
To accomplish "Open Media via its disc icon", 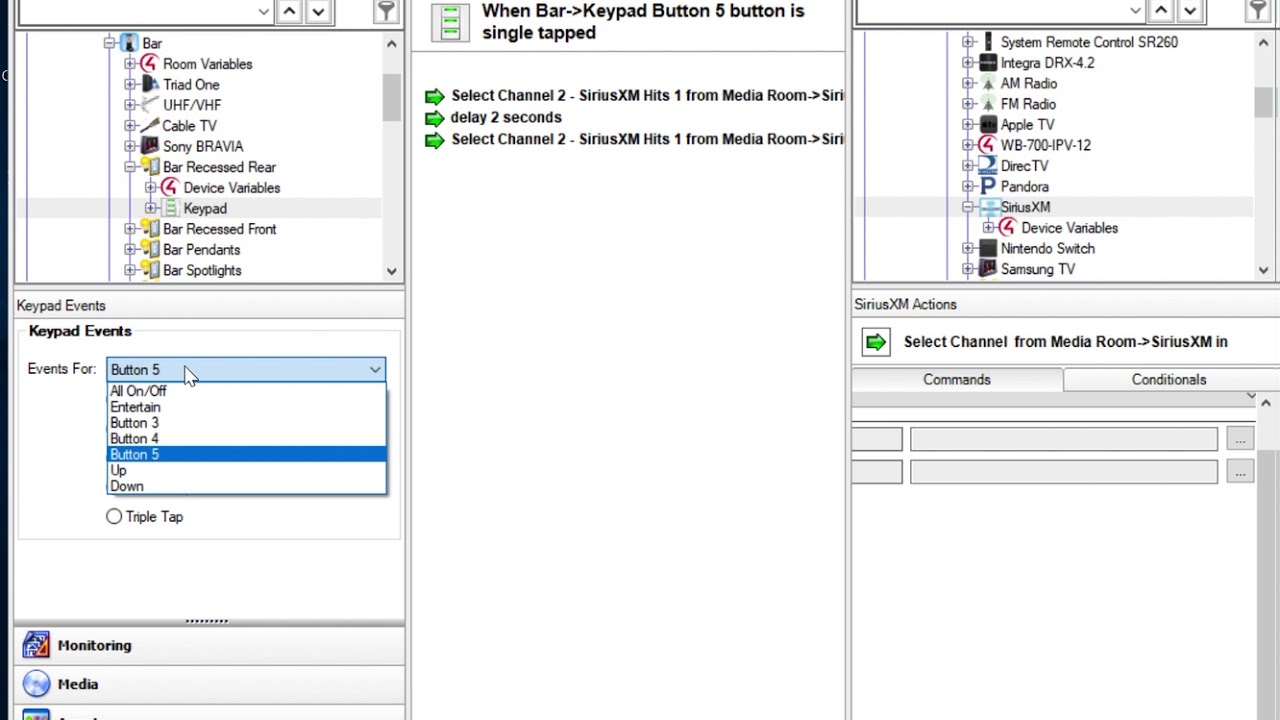I will pos(36,684).
